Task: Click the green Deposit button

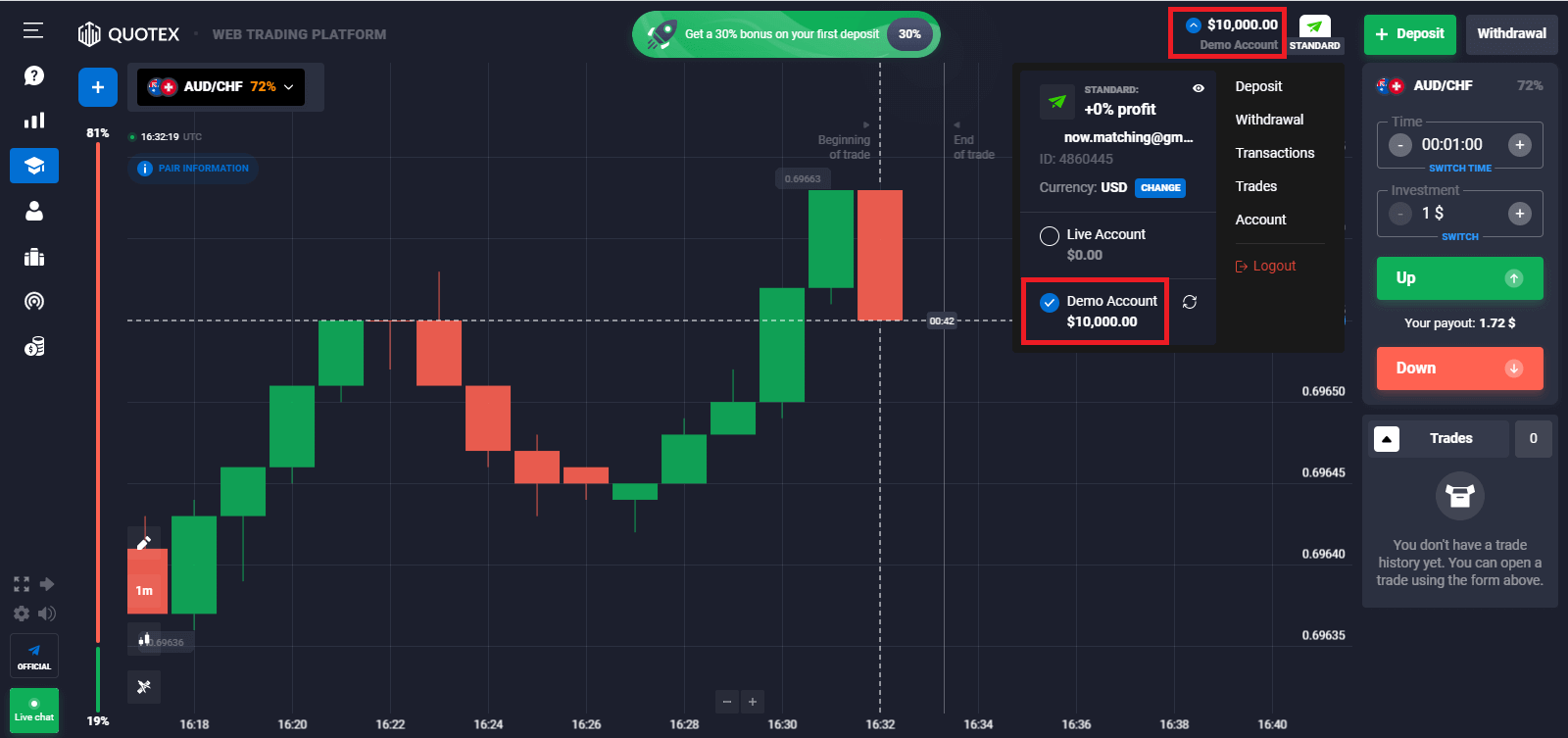Action: [1410, 34]
